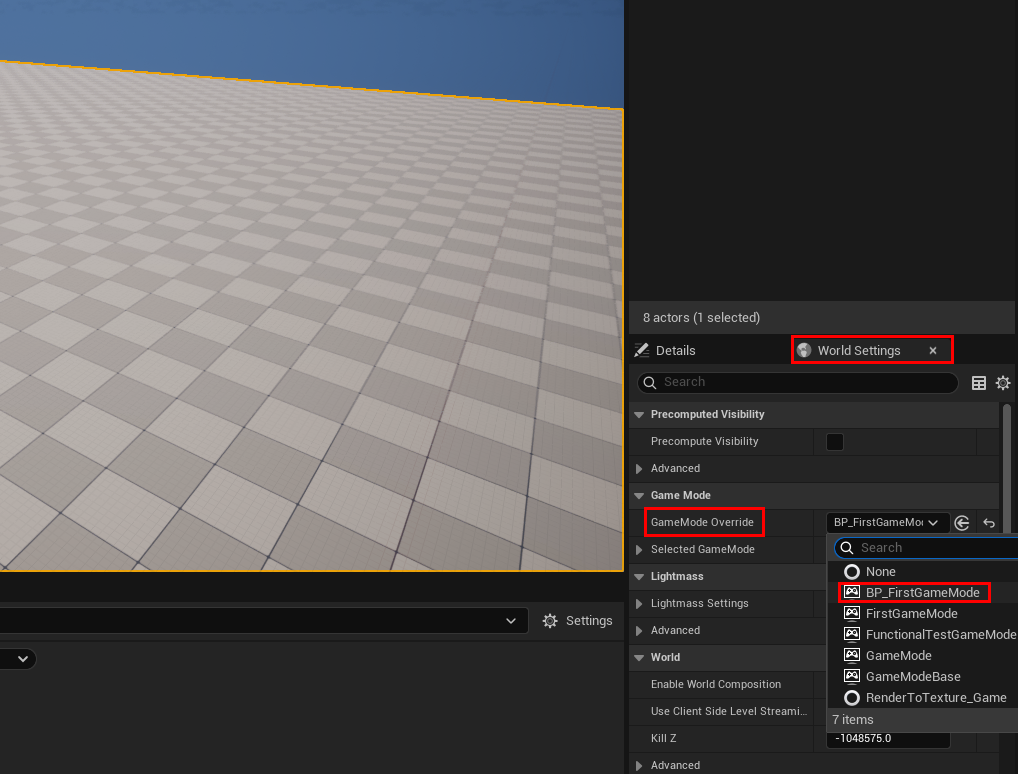This screenshot has height=774, width=1018.
Task: Choose FirstGameMode from the list
Action: [922, 614]
